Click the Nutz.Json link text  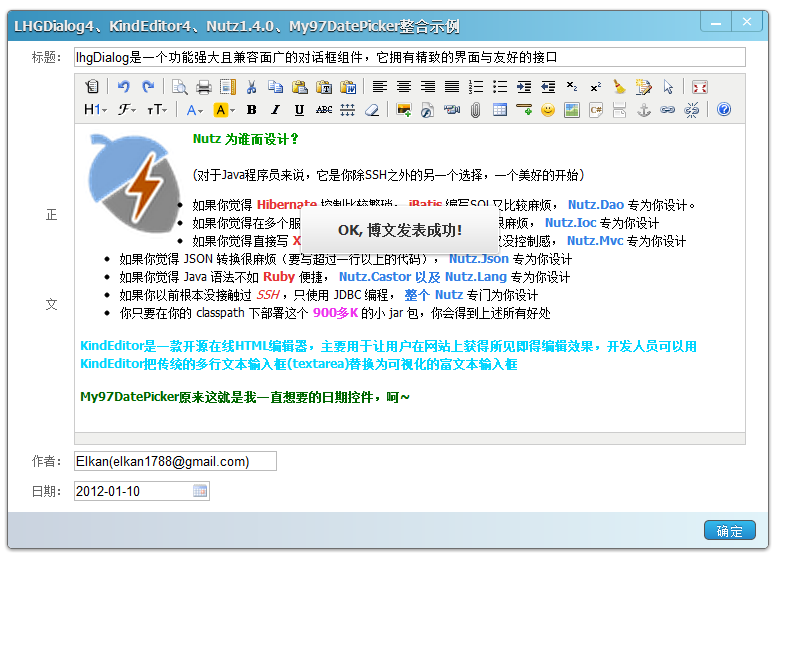tap(478, 259)
